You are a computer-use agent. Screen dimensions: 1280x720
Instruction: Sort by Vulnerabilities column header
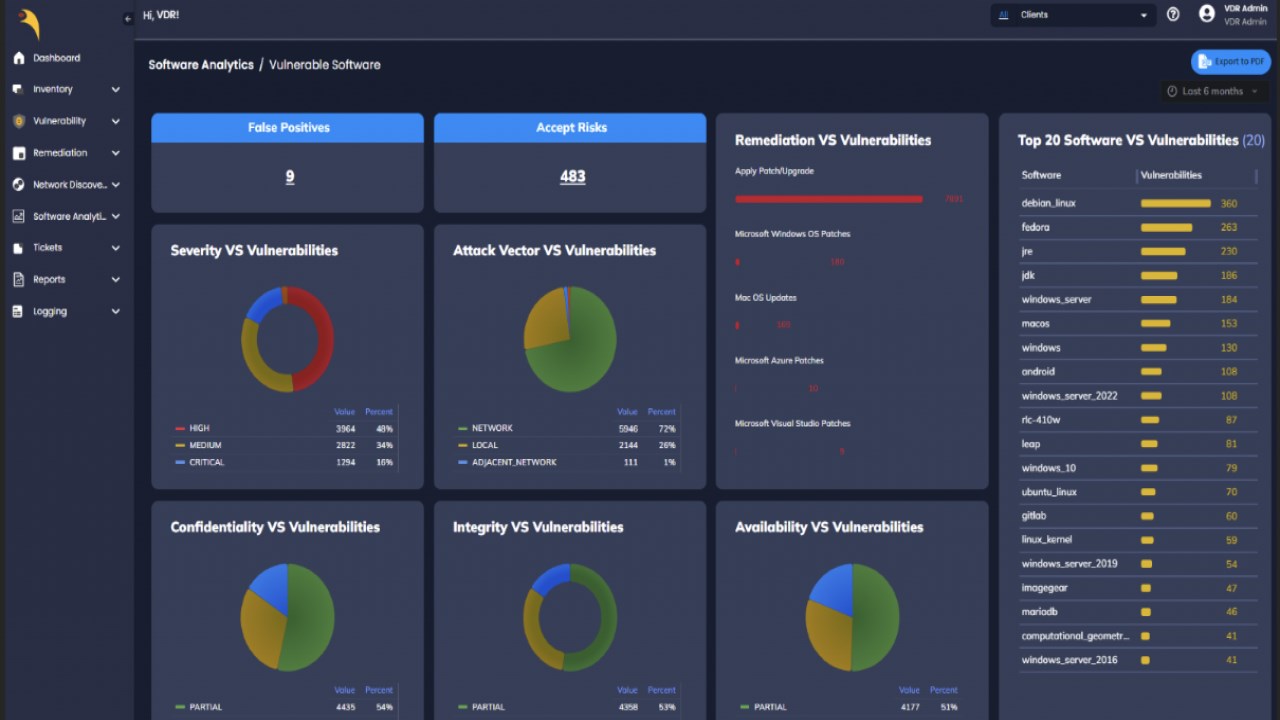click(x=1171, y=175)
